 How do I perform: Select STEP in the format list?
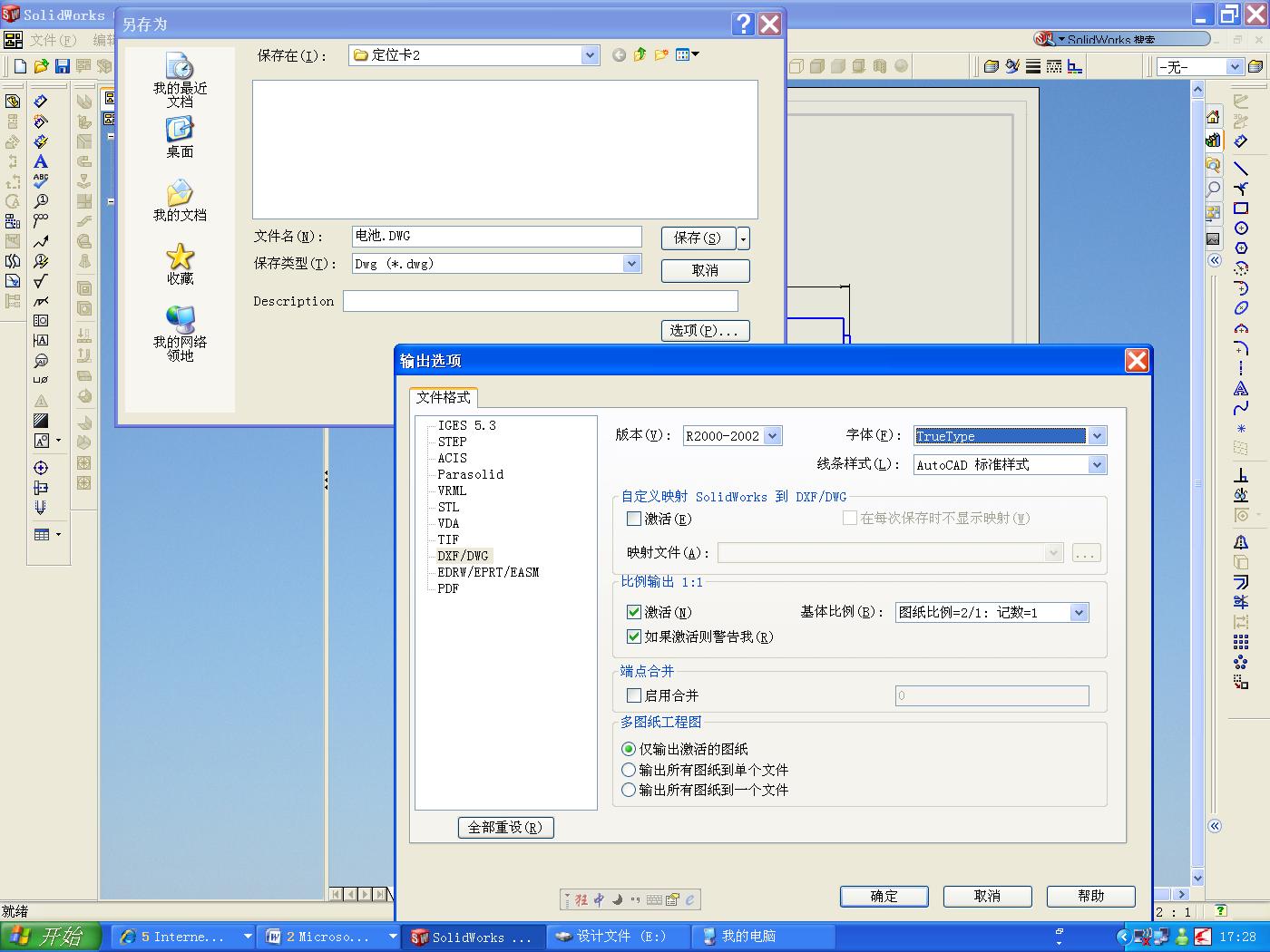point(452,442)
